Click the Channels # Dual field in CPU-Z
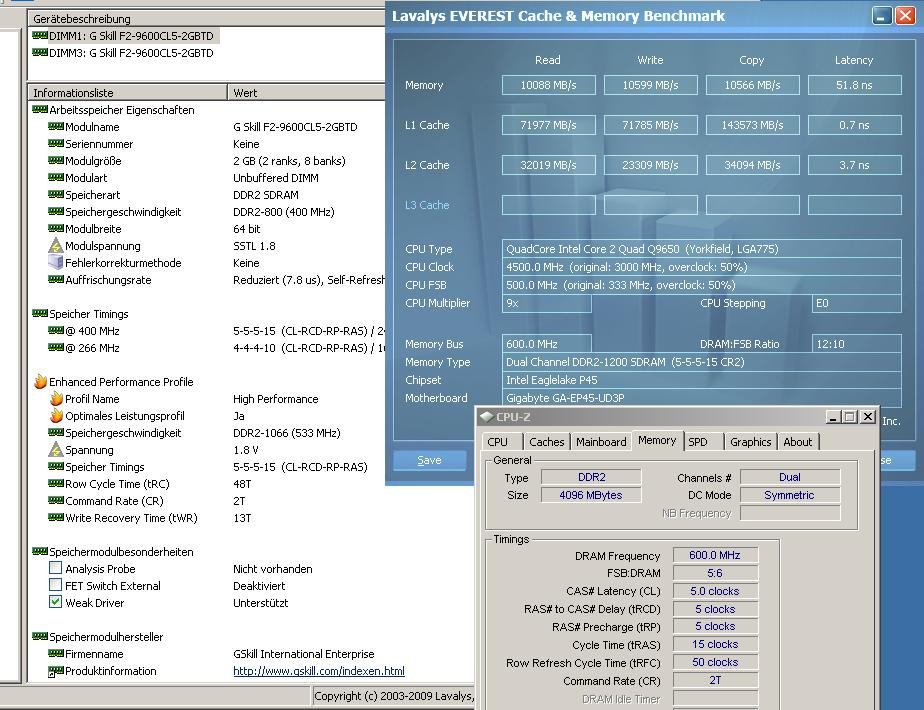The width and height of the screenshot is (924, 710). coord(790,477)
